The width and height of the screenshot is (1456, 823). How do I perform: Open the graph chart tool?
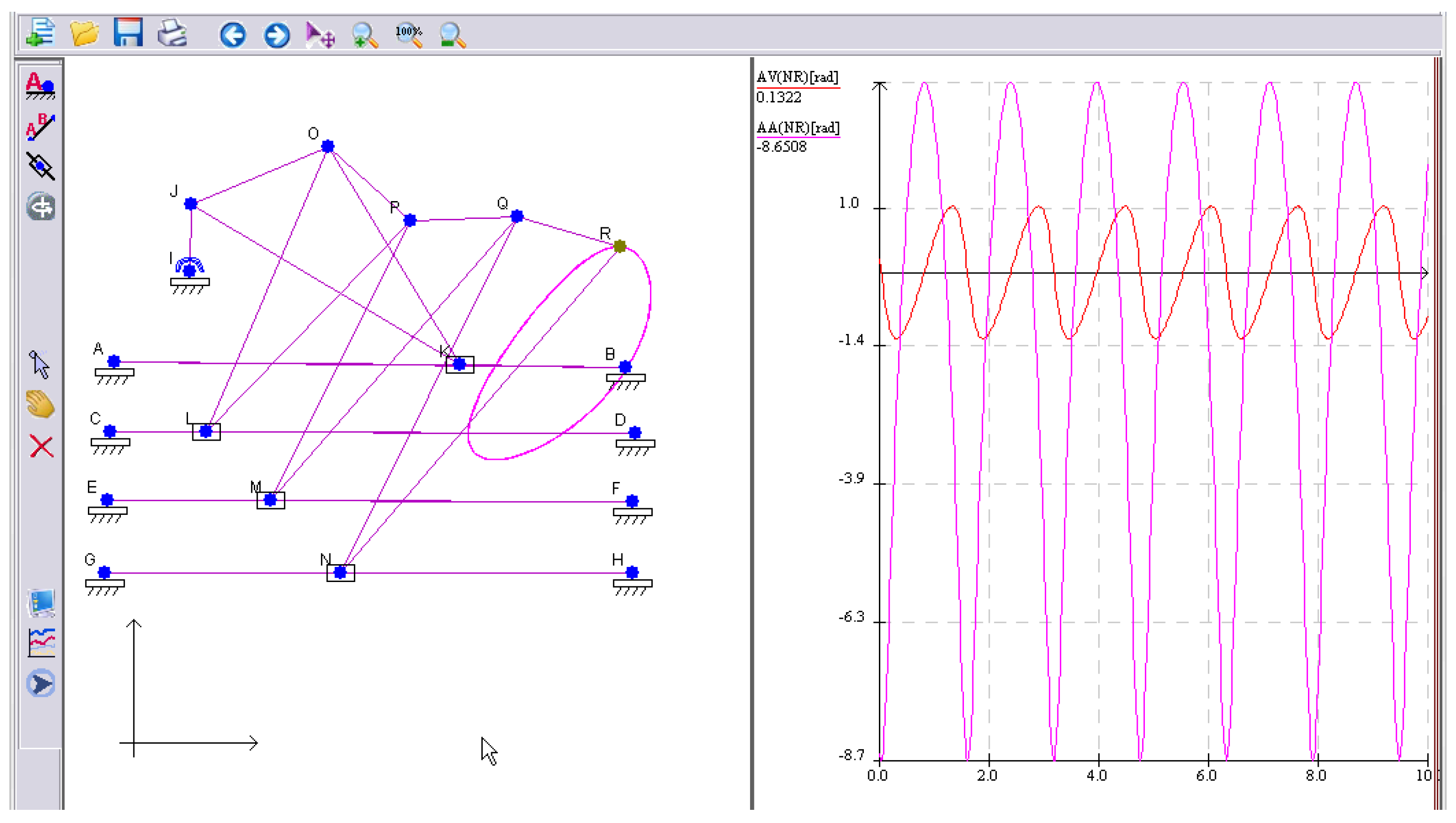click(41, 643)
